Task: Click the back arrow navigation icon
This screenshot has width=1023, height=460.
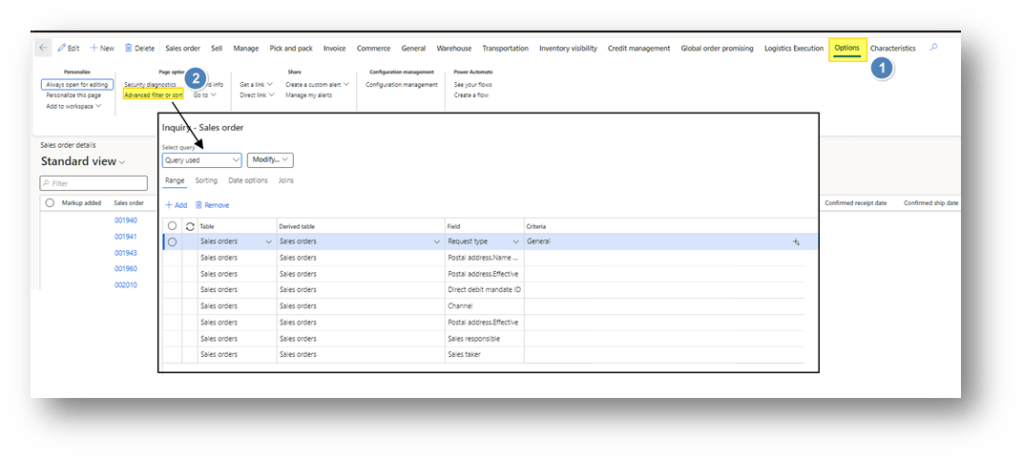Action: coord(43,48)
